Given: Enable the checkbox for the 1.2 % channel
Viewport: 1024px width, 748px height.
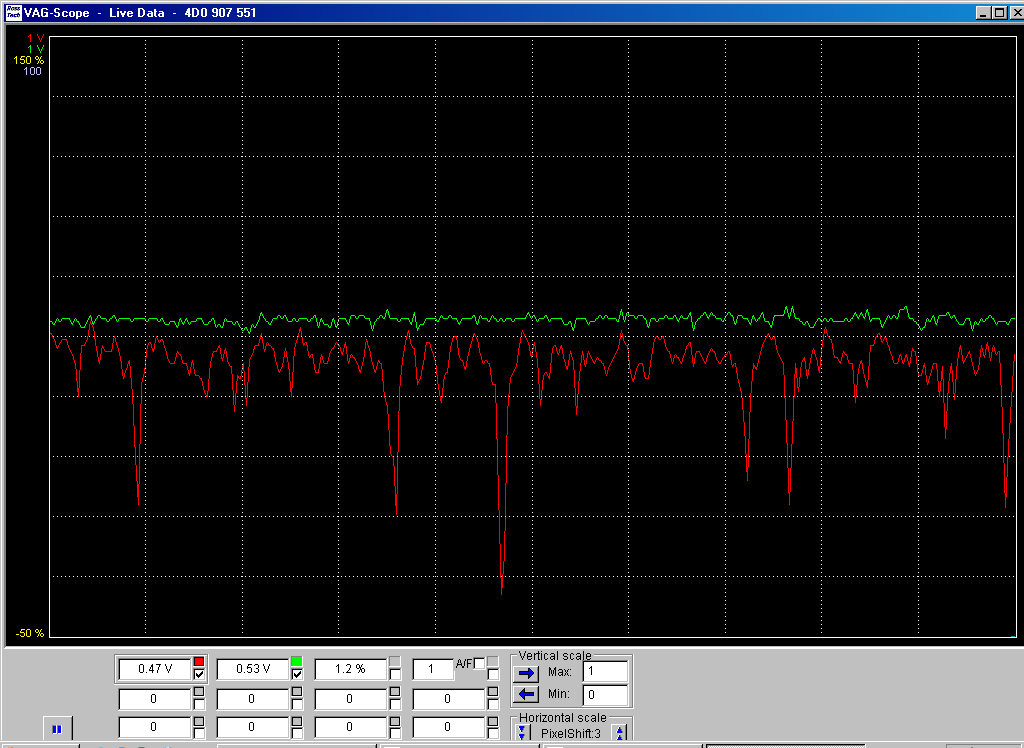Looking at the screenshot, I should click(395, 675).
